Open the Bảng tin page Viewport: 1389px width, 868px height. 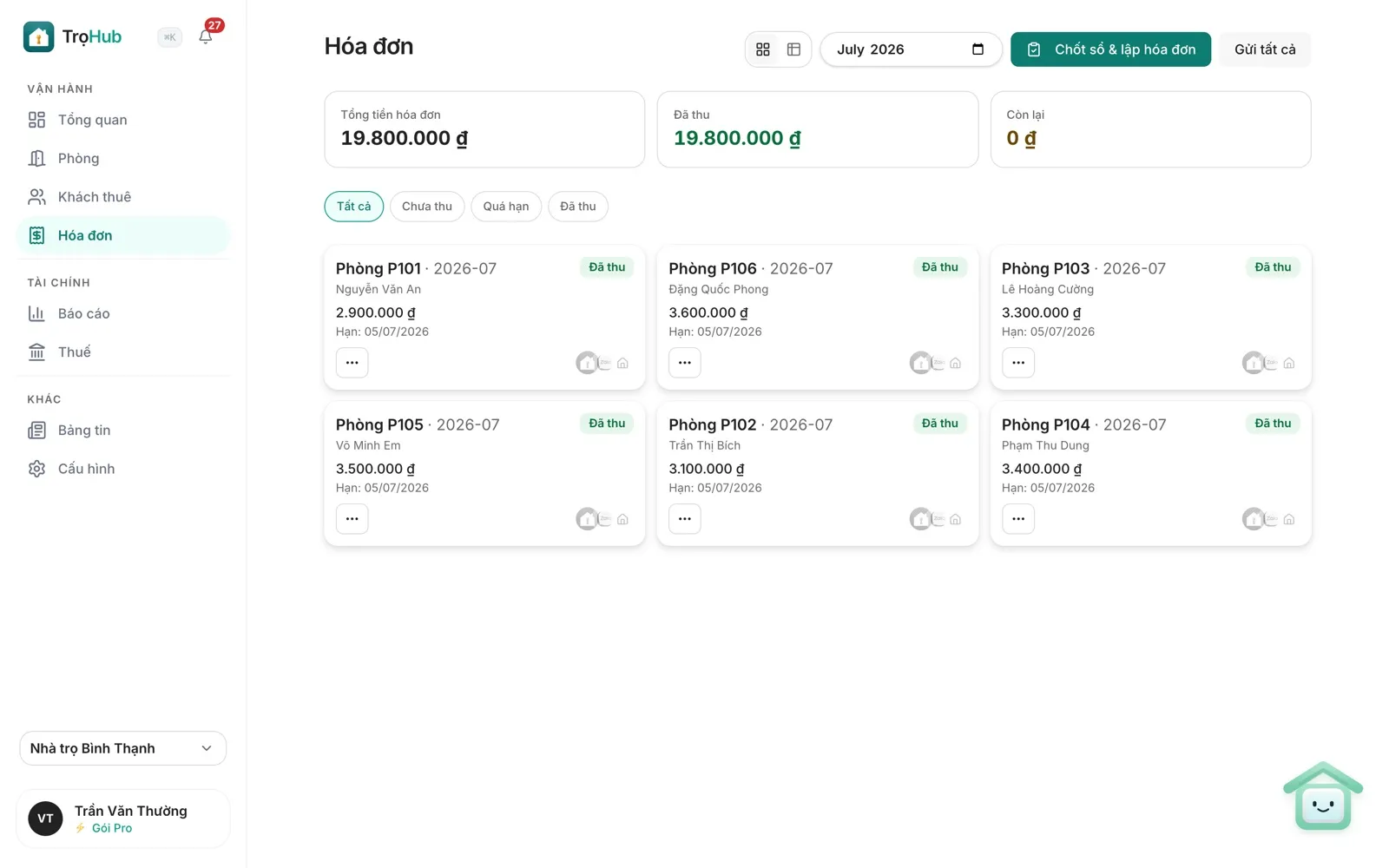pos(122,430)
